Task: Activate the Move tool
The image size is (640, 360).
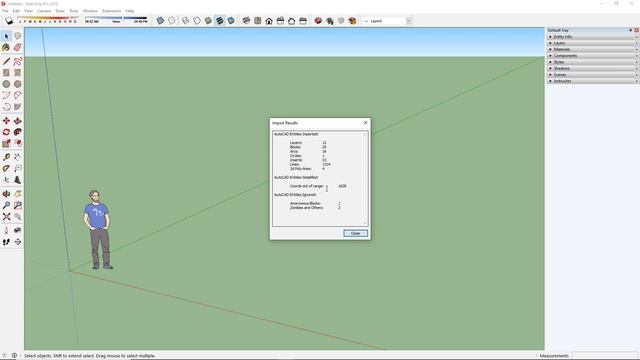Action: coord(6,121)
